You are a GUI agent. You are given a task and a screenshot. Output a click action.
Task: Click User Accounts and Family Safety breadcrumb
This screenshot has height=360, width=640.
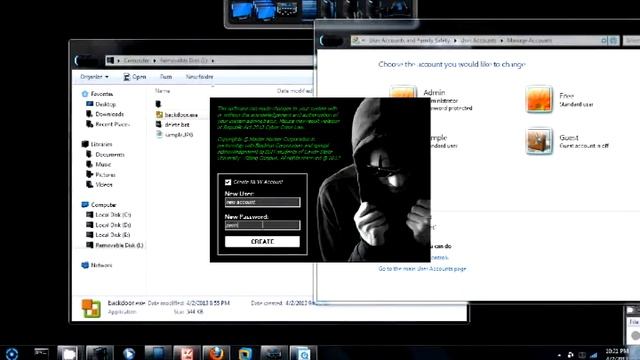click(x=409, y=40)
